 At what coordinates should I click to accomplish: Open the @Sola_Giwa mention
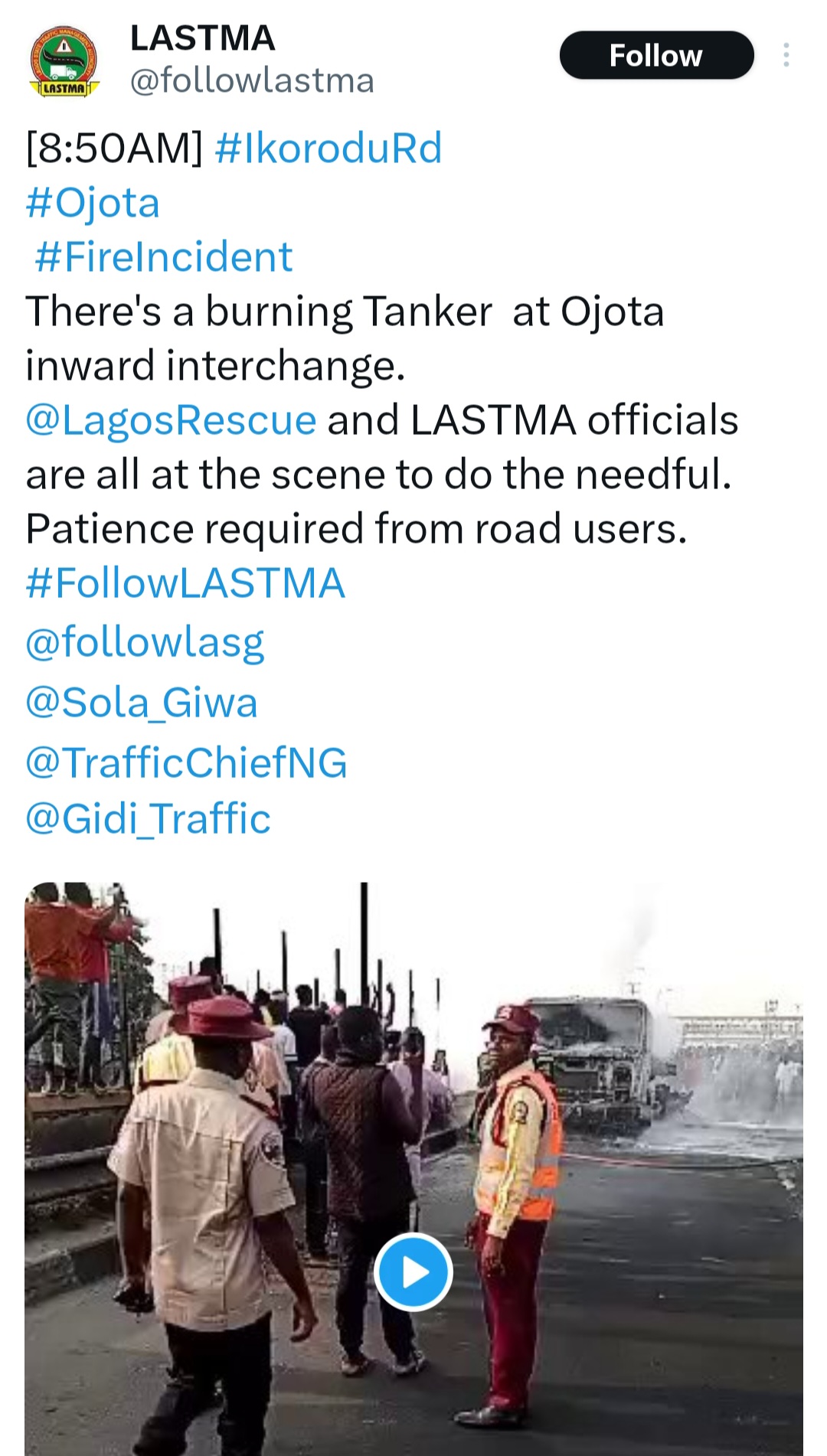coord(142,703)
